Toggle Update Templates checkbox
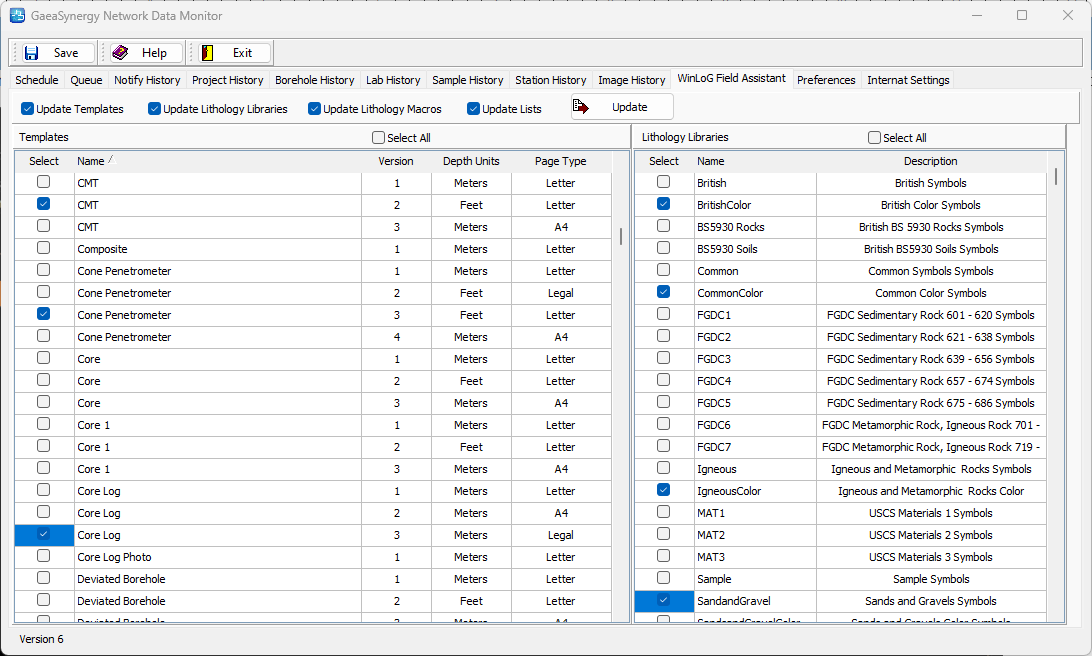Screen dimensions: 1092x656 (x=27, y=109)
